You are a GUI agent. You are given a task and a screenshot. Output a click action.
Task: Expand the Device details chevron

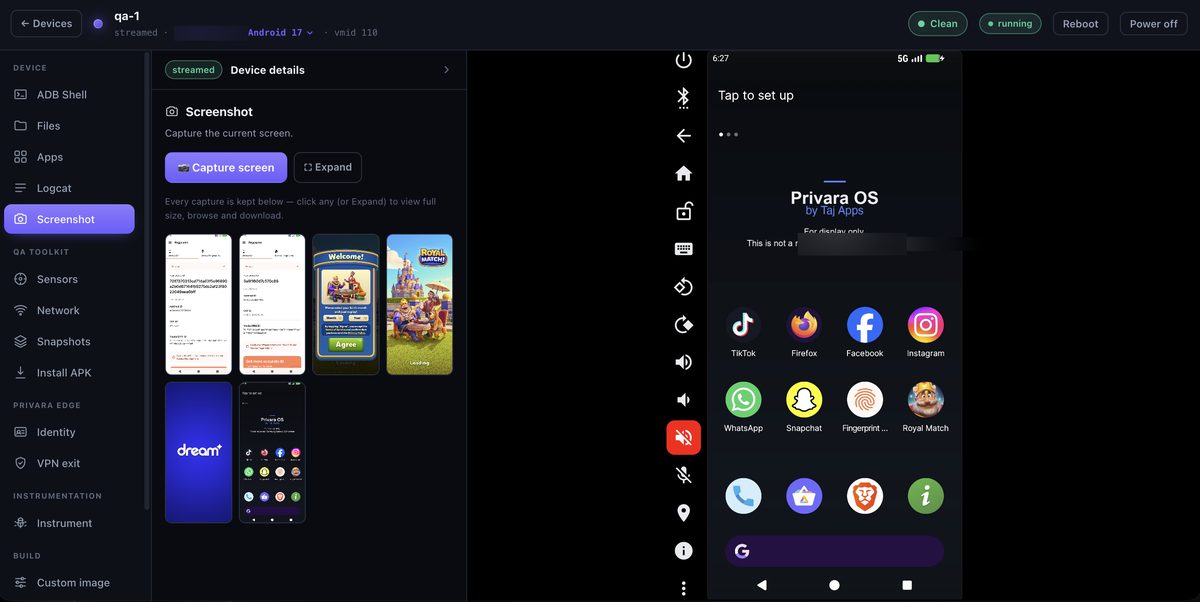446,70
